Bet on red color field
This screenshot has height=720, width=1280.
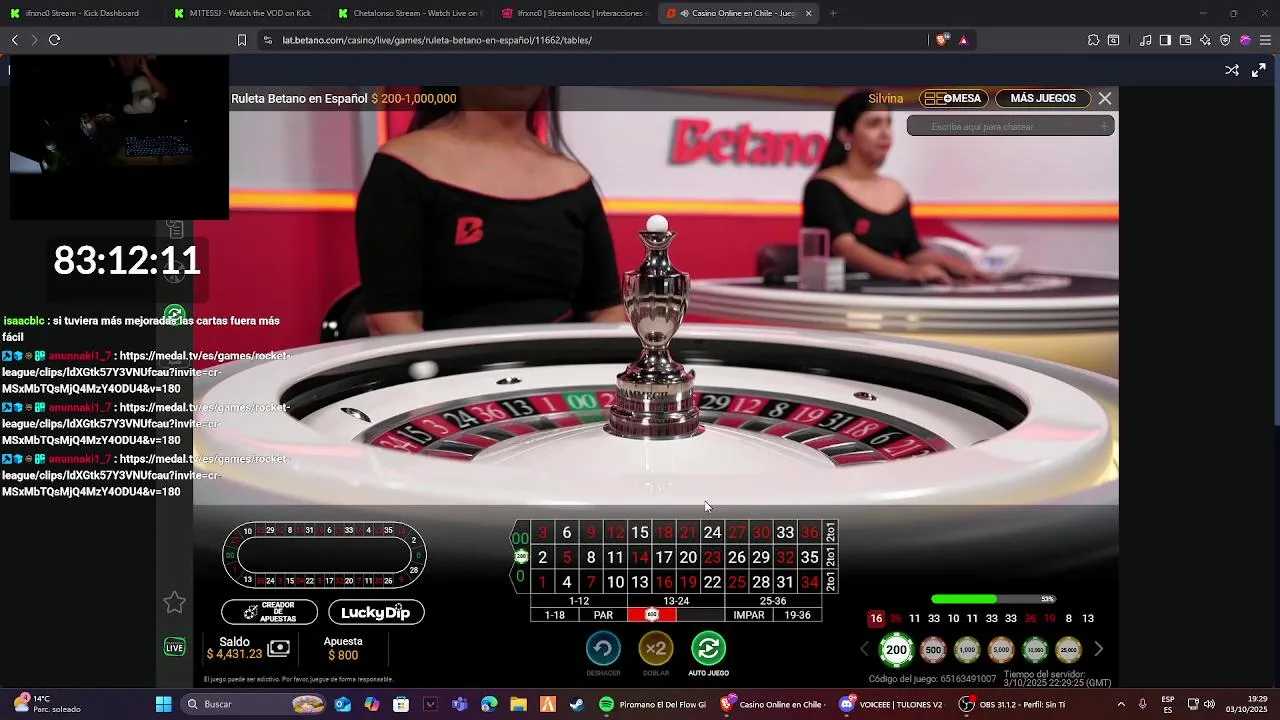[x=652, y=615]
